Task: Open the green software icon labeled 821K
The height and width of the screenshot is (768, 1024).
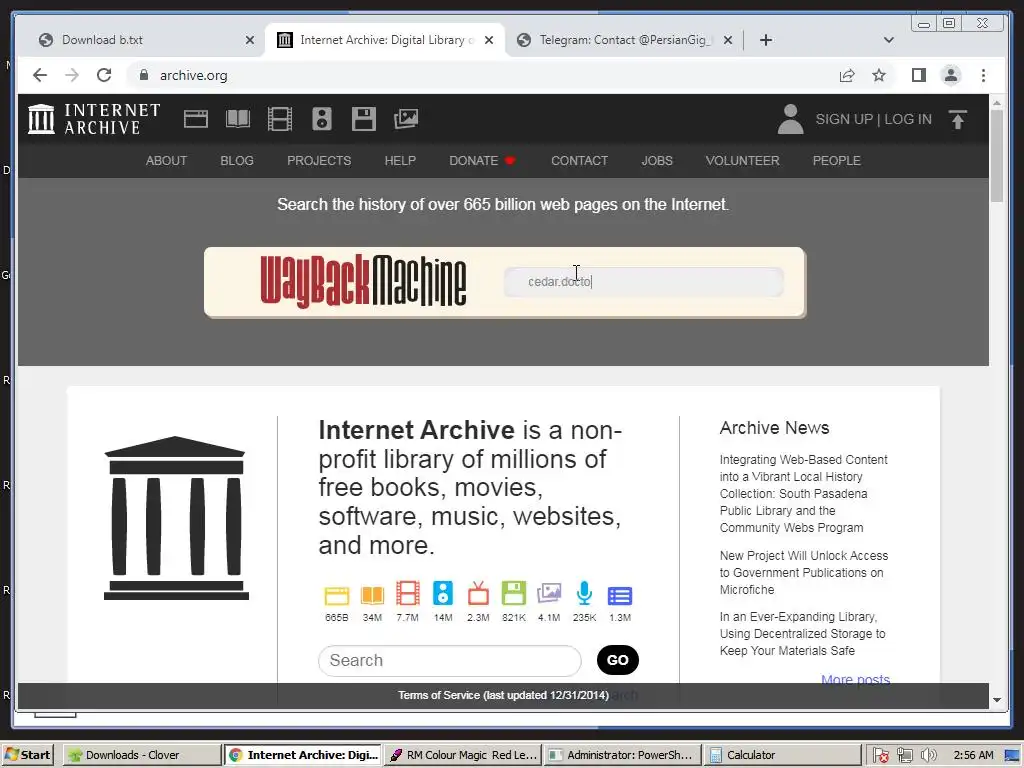Action: click(513, 594)
